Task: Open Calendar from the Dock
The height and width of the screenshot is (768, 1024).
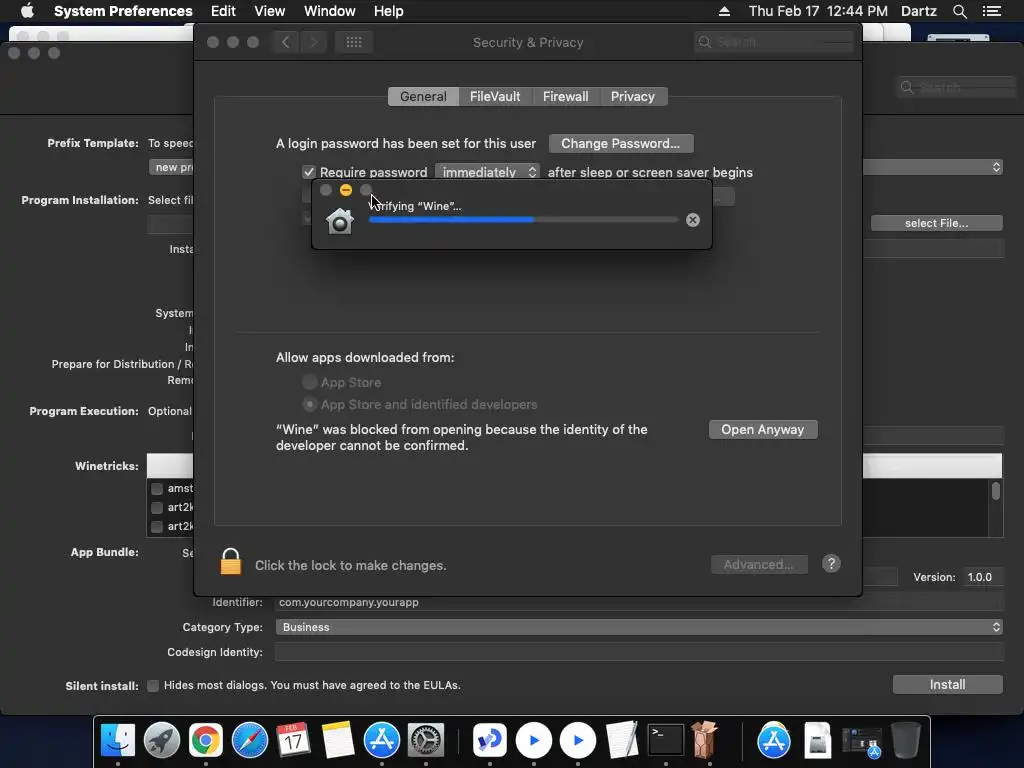Action: 293,740
